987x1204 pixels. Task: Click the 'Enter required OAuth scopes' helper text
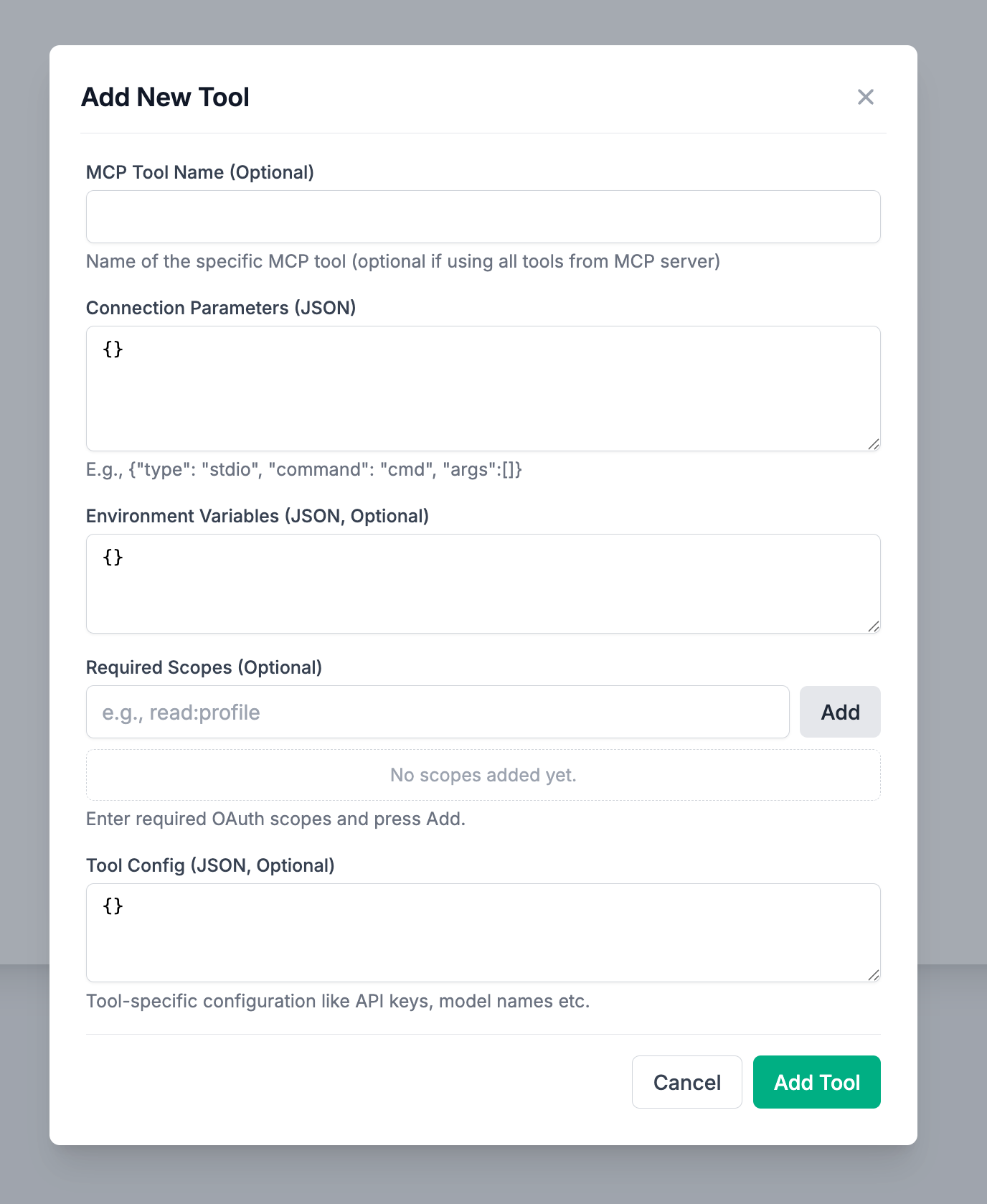pos(275,819)
